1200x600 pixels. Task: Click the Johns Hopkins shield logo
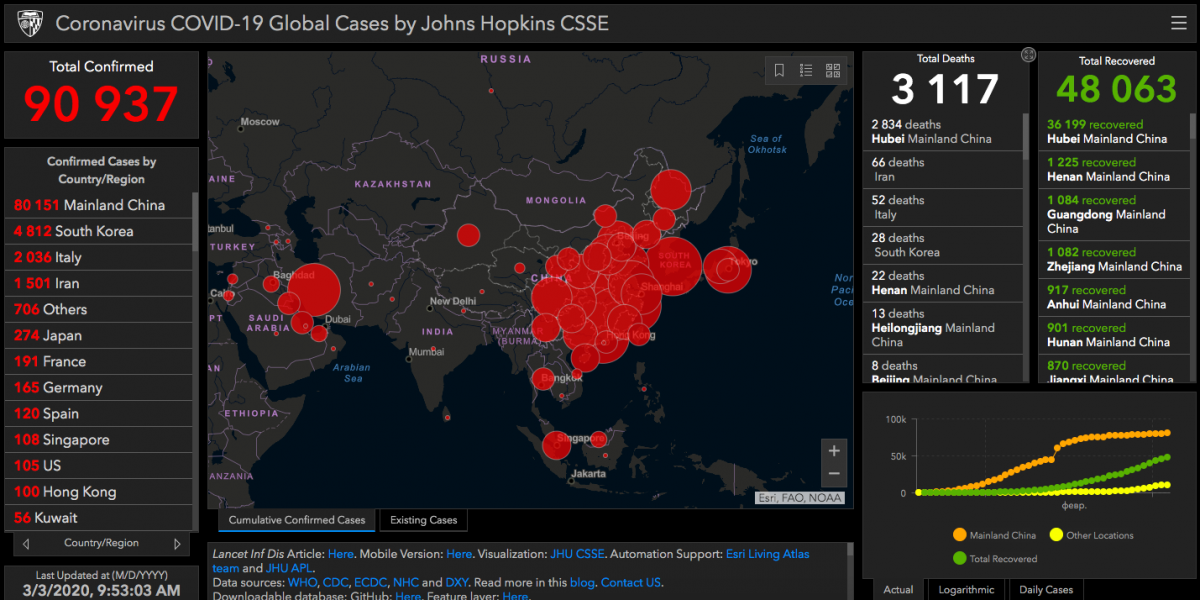pyautogui.click(x=30, y=23)
